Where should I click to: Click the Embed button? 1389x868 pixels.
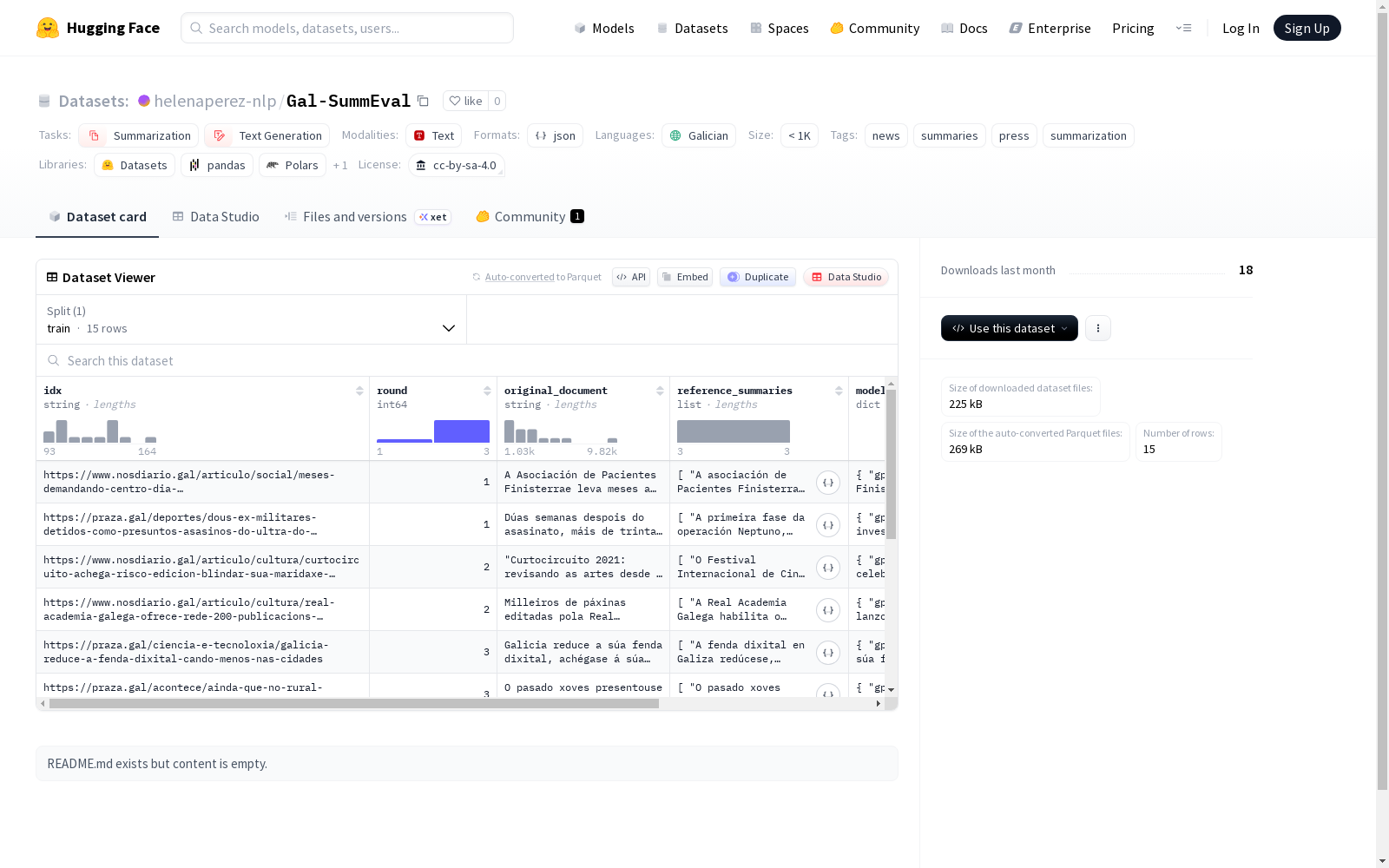click(685, 277)
